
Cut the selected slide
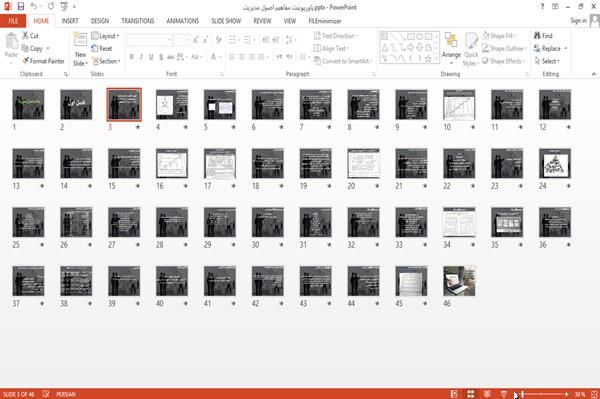pos(31,36)
